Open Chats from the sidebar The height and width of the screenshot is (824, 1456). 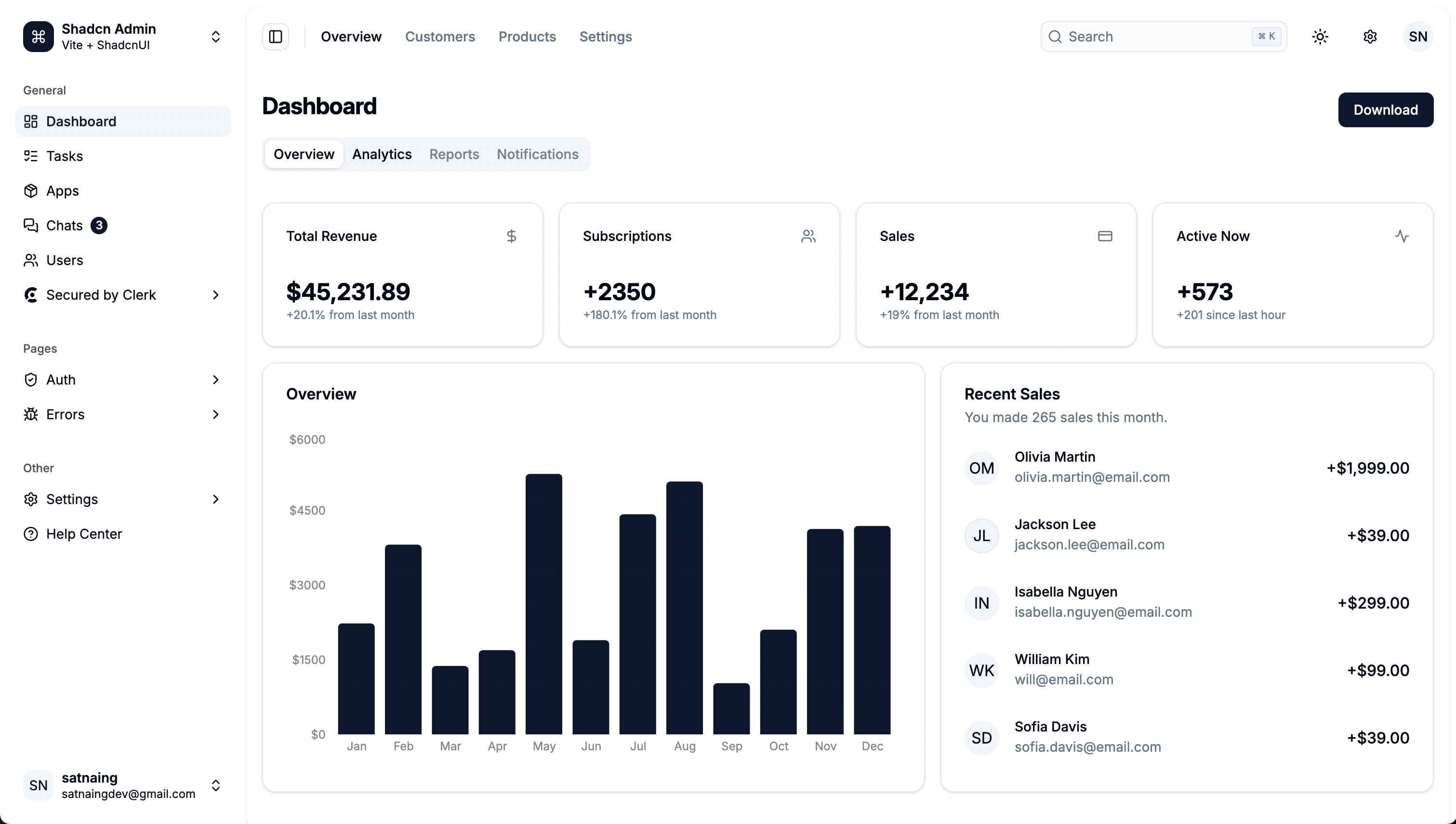[123, 225]
